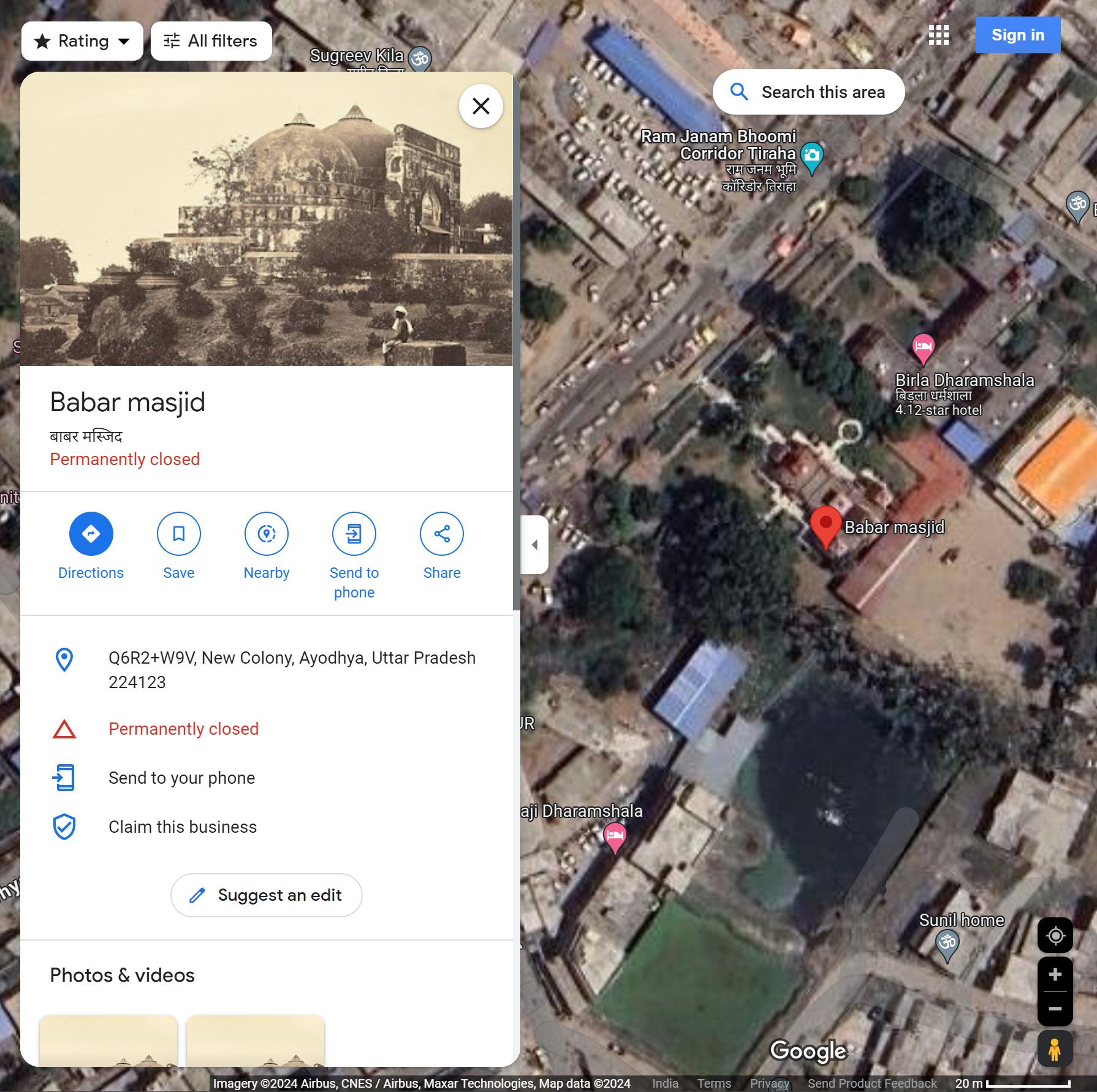The width and height of the screenshot is (1097, 1092).
Task: Click Suggest an edit
Action: click(x=267, y=895)
